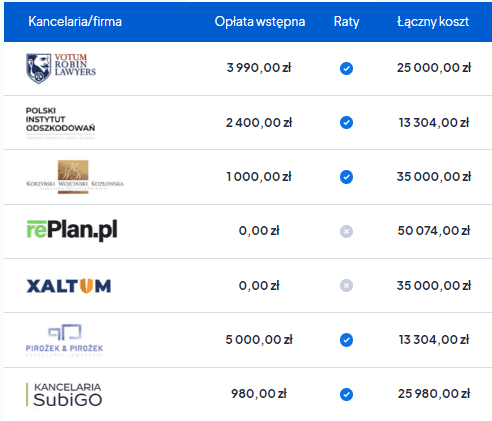492x421 pixels.
Task: Open the Kancelaria SubiGO logo
Action: (x=64, y=395)
